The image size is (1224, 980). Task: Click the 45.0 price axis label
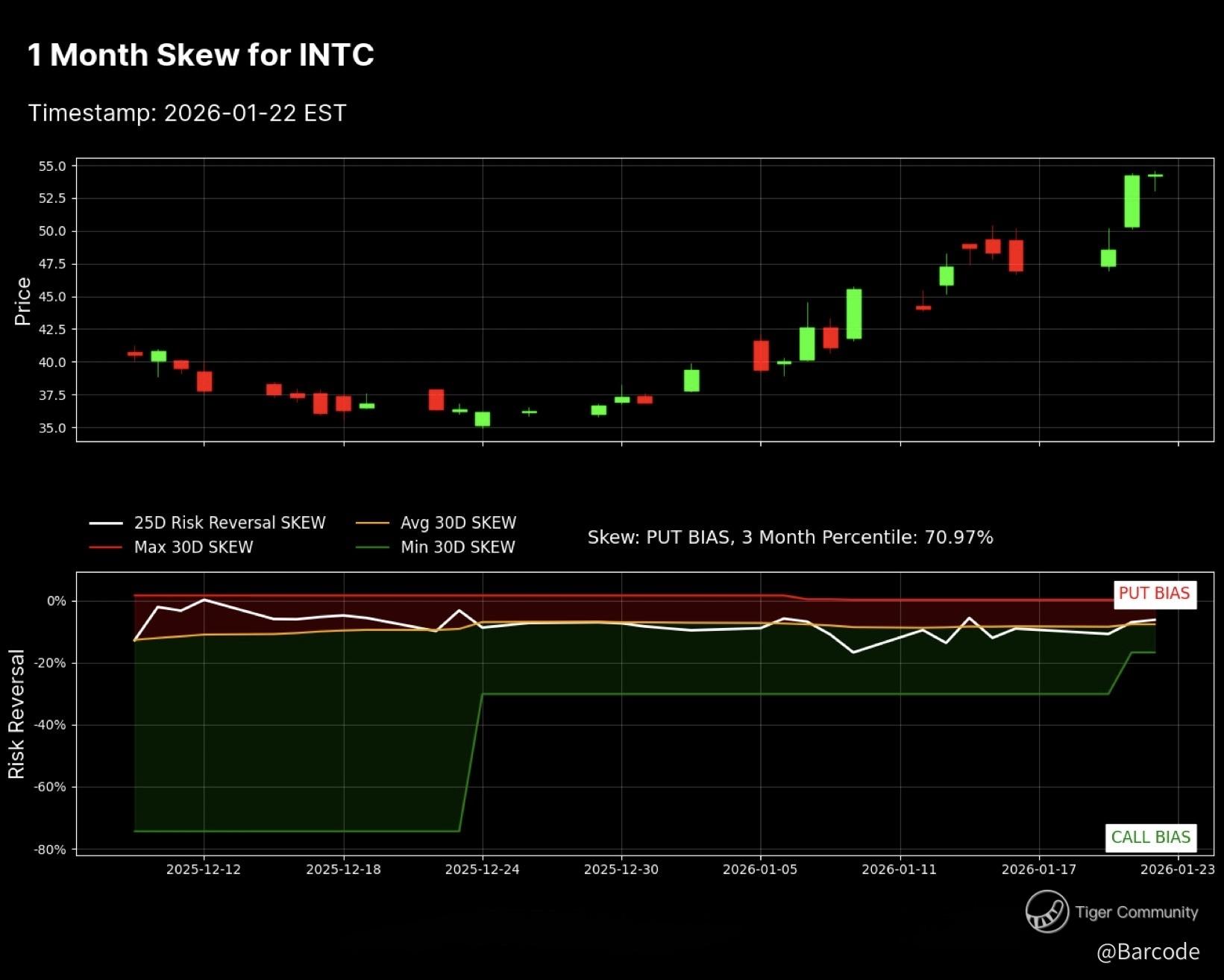[x=52, y=297]
